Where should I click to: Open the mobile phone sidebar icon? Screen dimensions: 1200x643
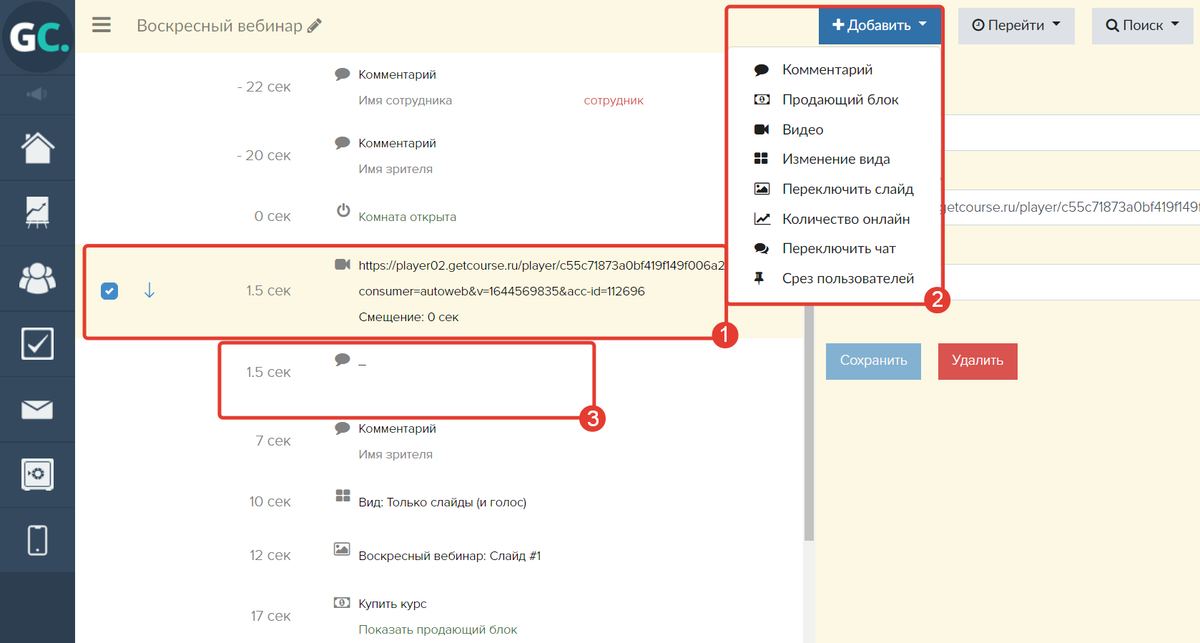38,539
